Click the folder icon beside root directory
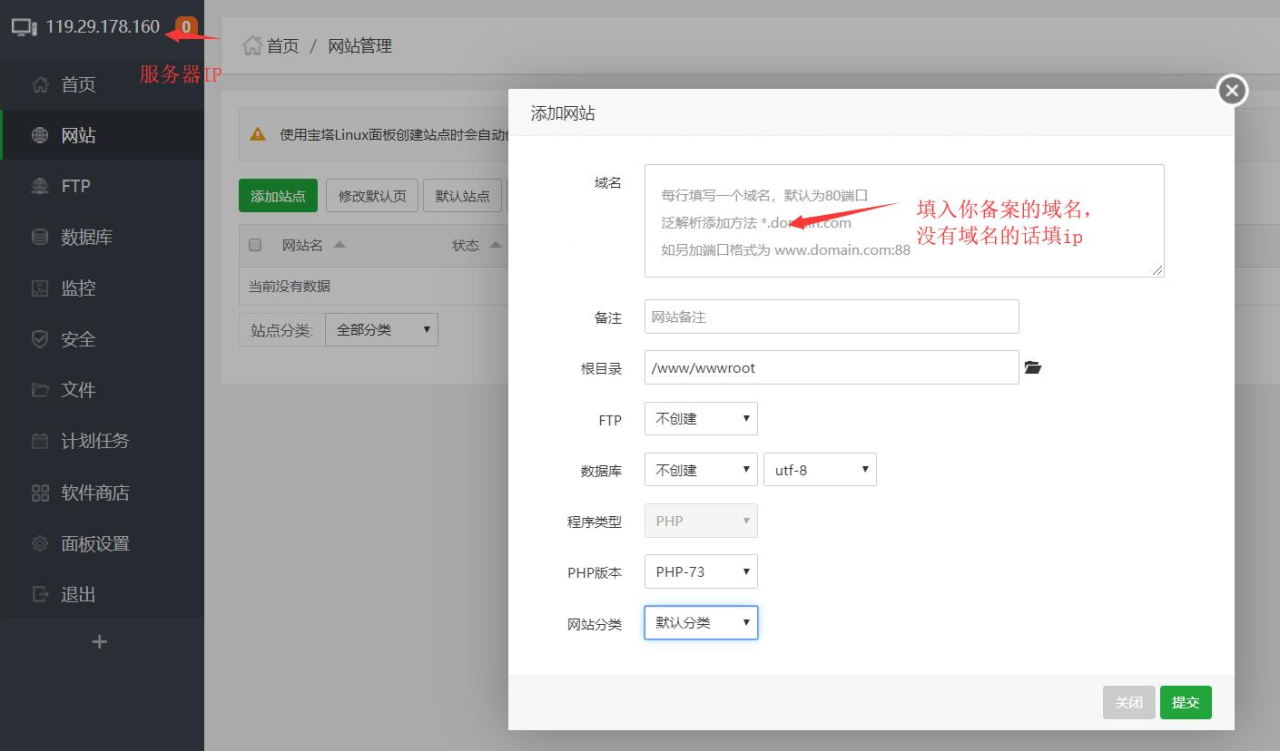Image resolution: width=1280 pixels, height=751 pixels. click(x=1033, y=368)
